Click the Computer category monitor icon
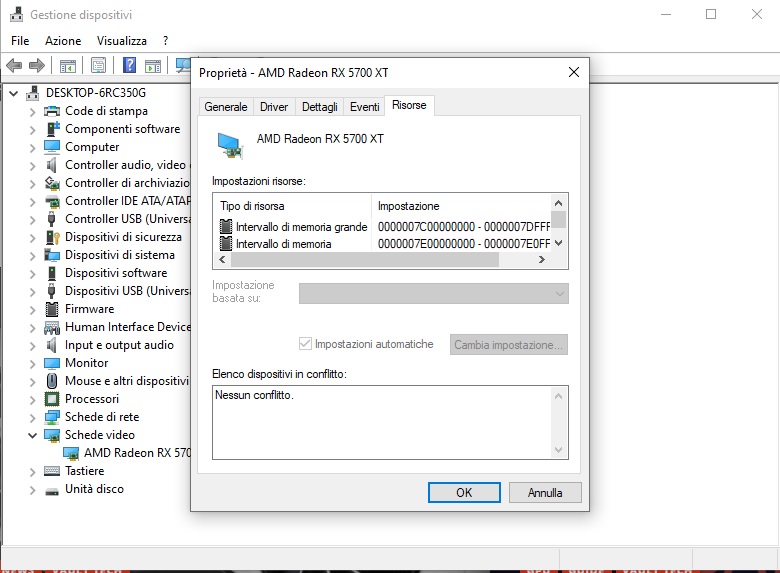Screen dimensions: 780x573 (52, 147)
